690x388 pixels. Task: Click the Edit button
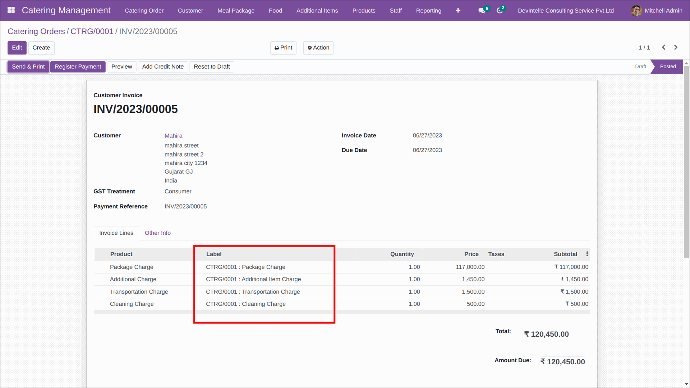(17, 48)
